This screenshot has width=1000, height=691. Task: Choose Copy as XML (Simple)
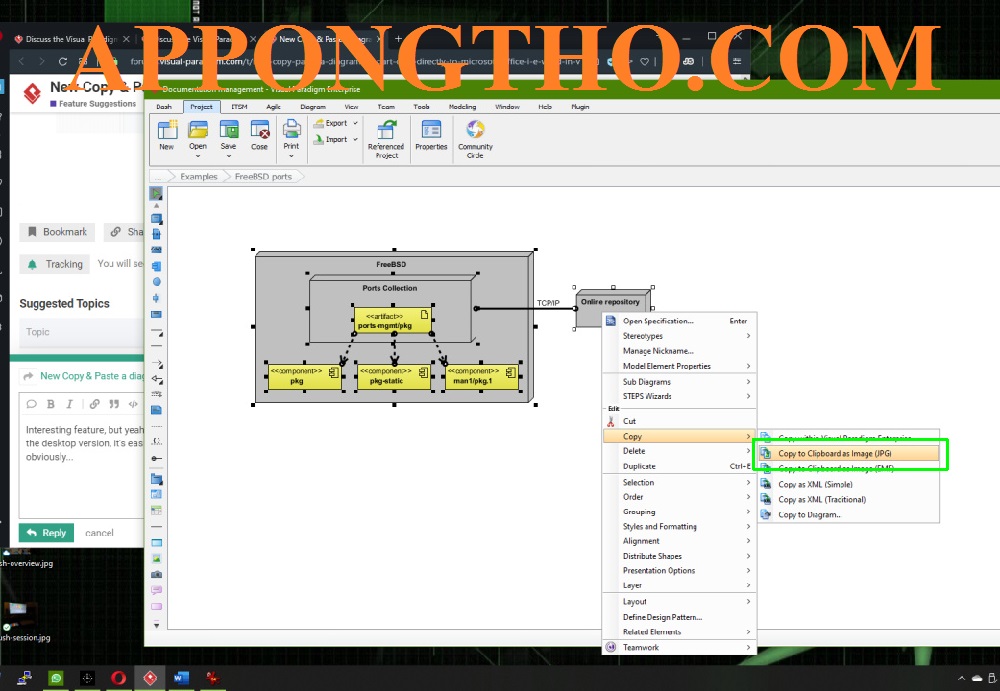[849, 484]
